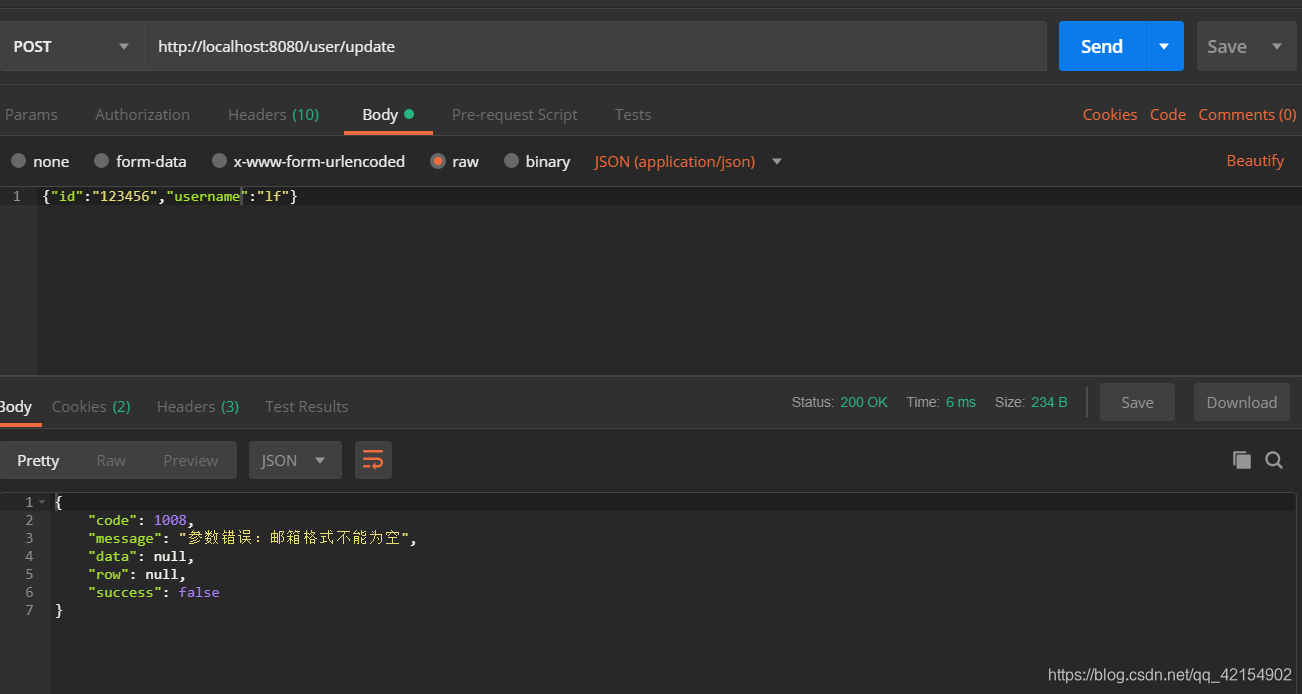Open search in response body
Viewport: 1302px width, 694px height.
(x=1274, y=460)
